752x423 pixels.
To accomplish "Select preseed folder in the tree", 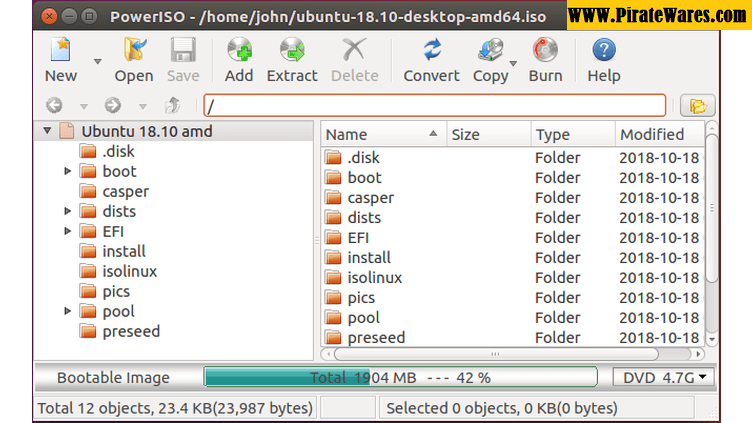I will (x=131, y=331).
